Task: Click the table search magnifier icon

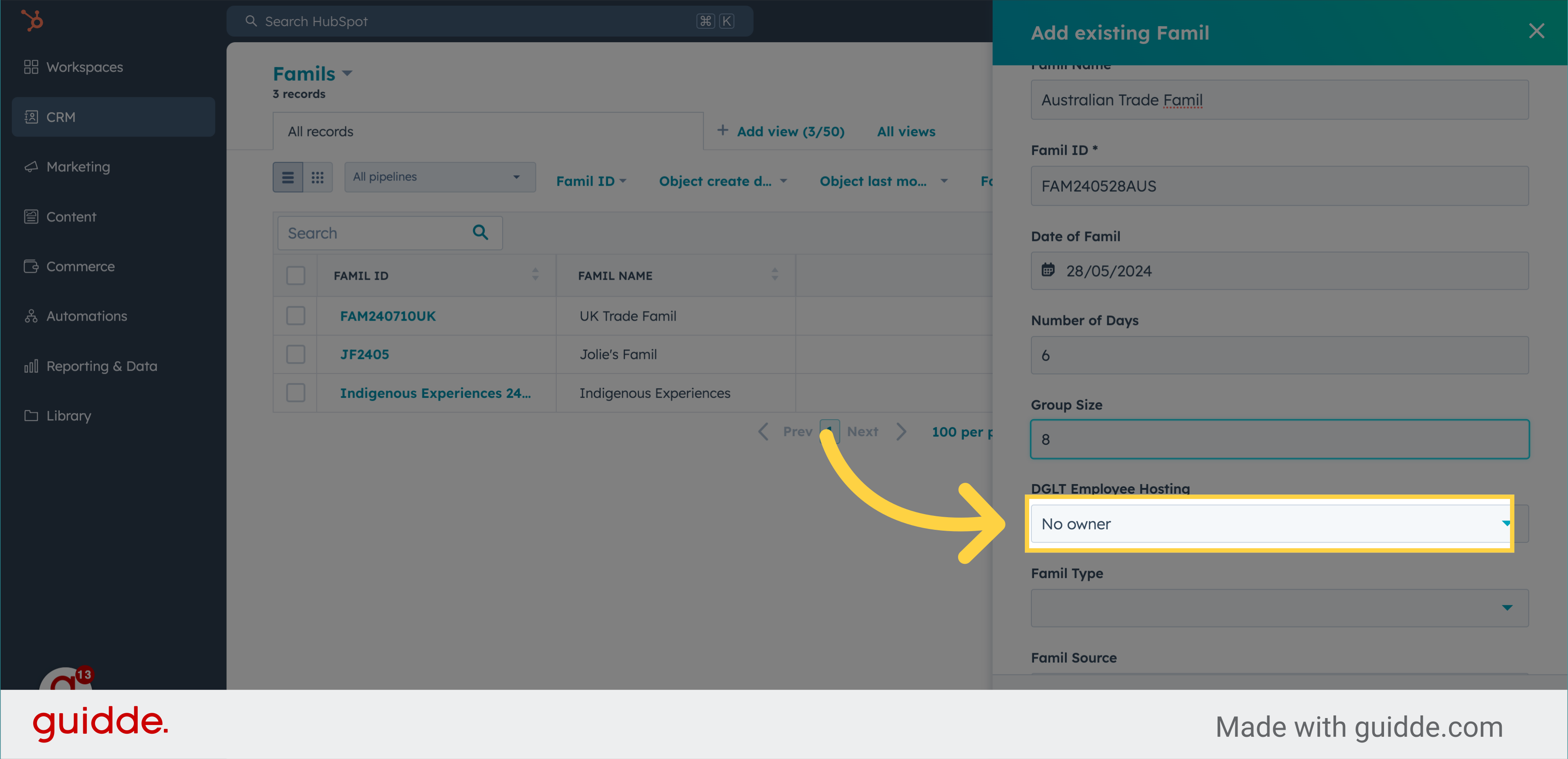Action: (x=480, y=232)
